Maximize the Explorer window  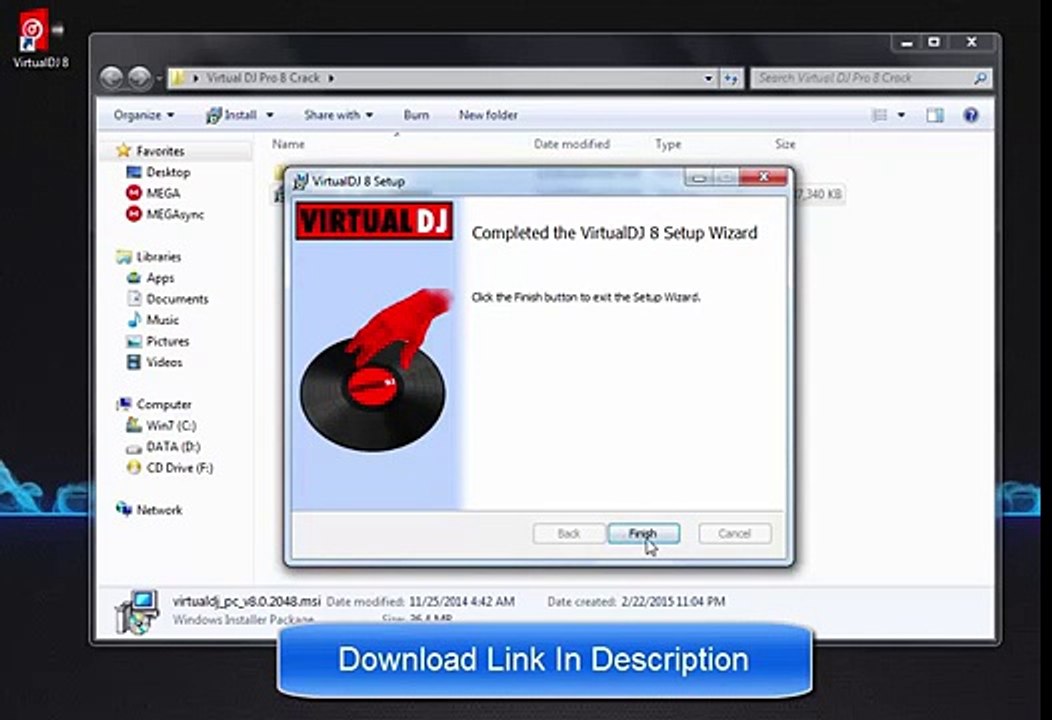coord(934,42)
